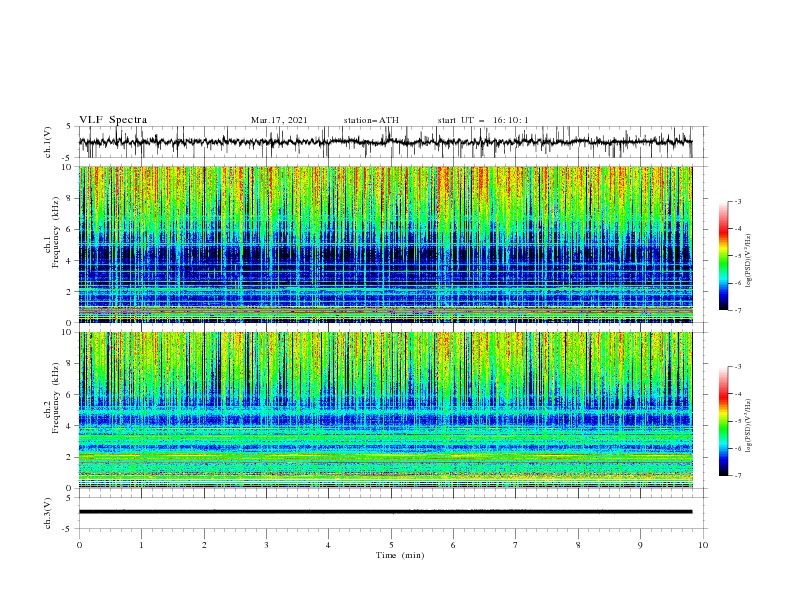Click the 'station=ATH' label
Screen dimensions: 792x612
pos(371,120)
